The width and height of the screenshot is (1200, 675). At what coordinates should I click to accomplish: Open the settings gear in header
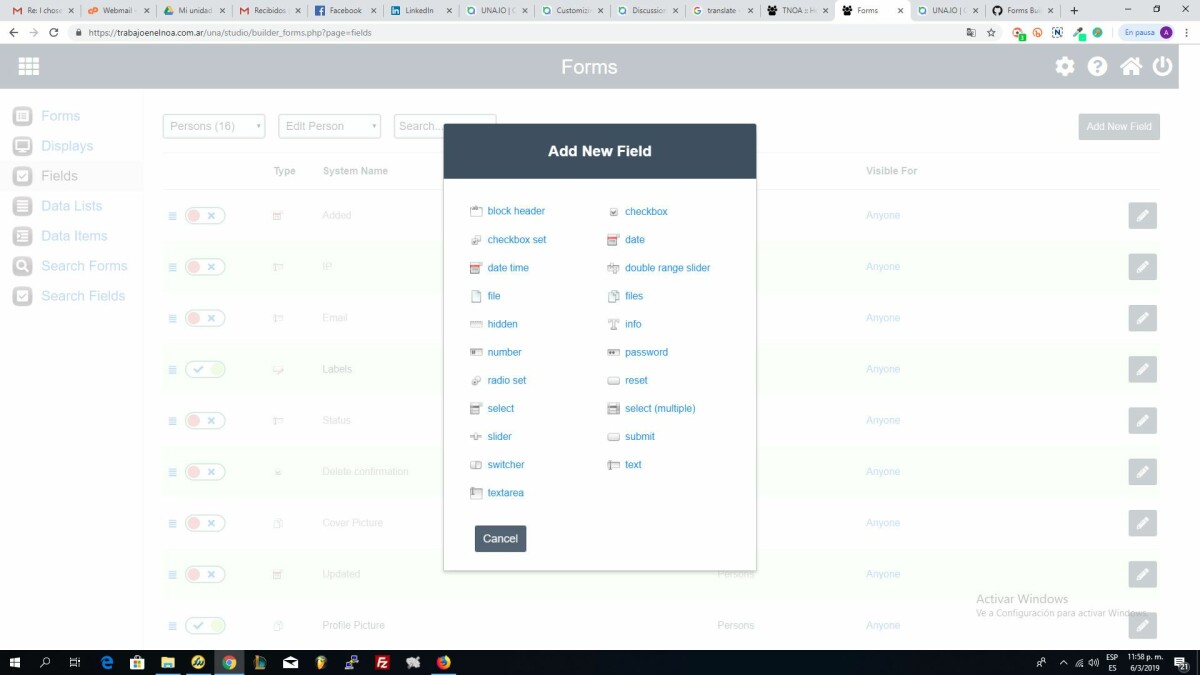click(1065, 67)
